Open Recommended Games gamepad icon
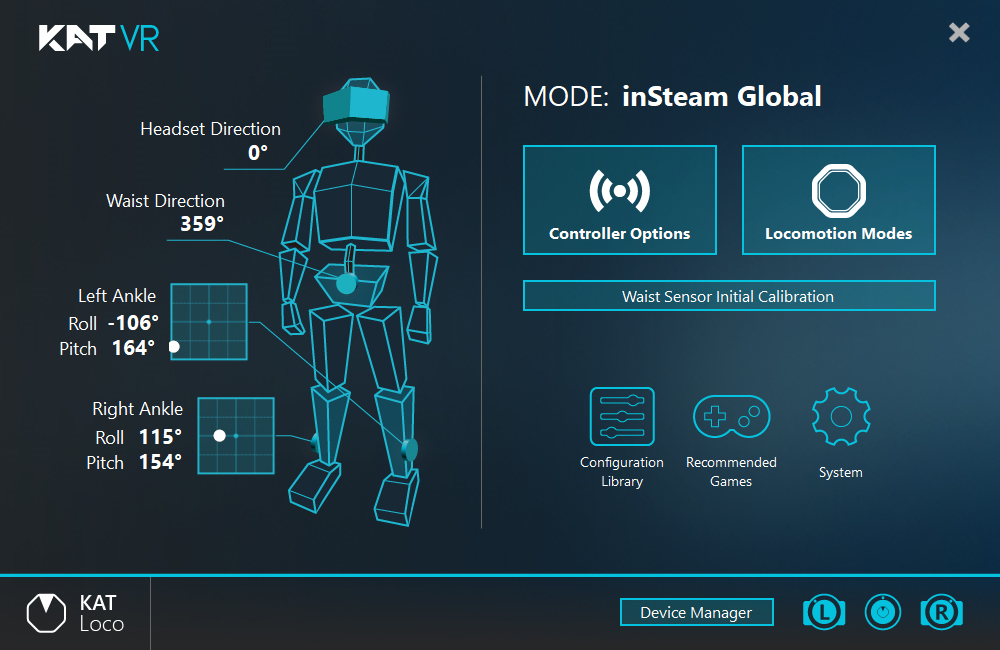The width and height of the screenshot is (1000, 650). point(732,416)
